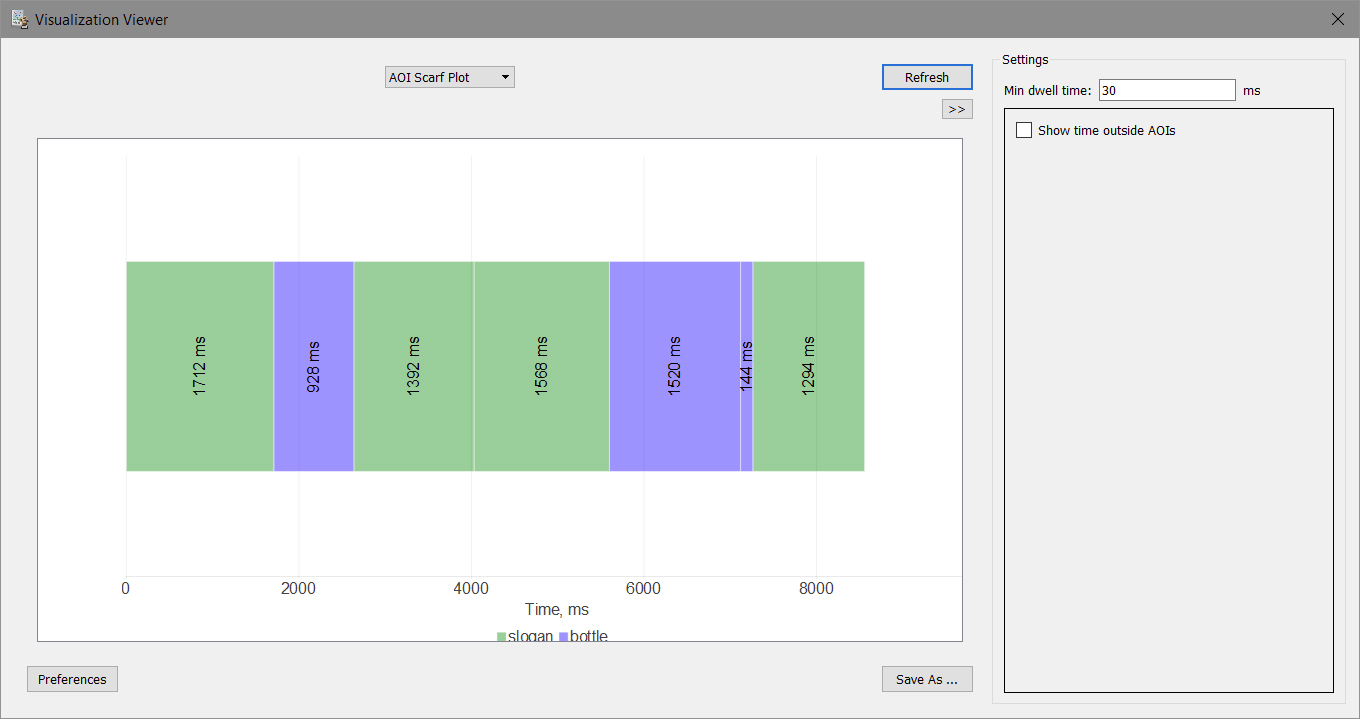Click the Settings group title
1360x719 pixels.
coord(1025,59)
